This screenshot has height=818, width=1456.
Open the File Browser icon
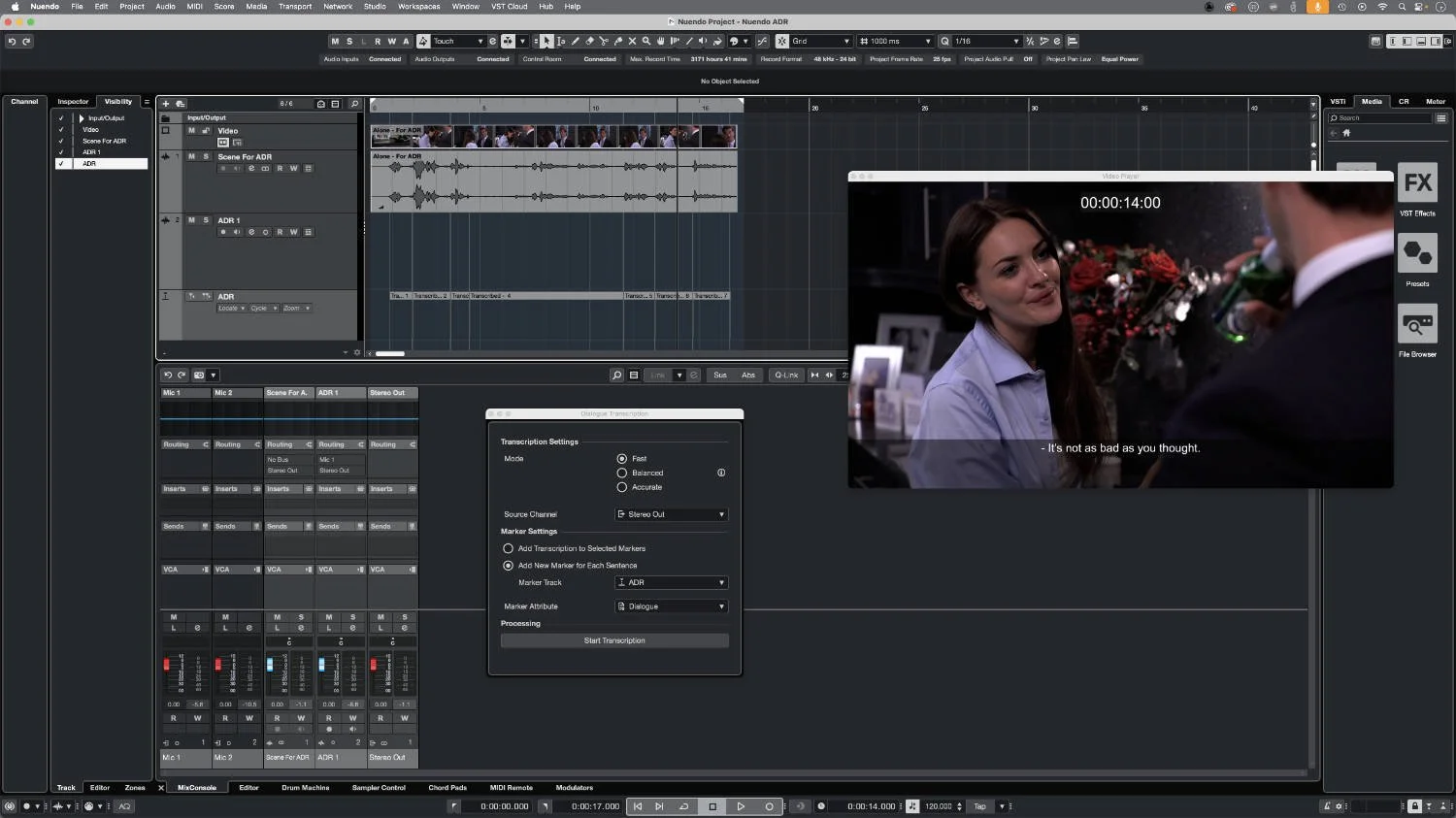(1417, 323)
